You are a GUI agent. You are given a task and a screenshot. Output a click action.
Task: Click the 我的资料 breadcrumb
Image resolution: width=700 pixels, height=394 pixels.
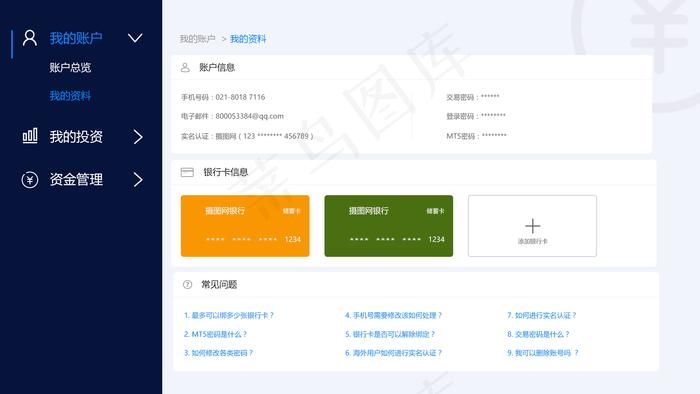(248, 39)
